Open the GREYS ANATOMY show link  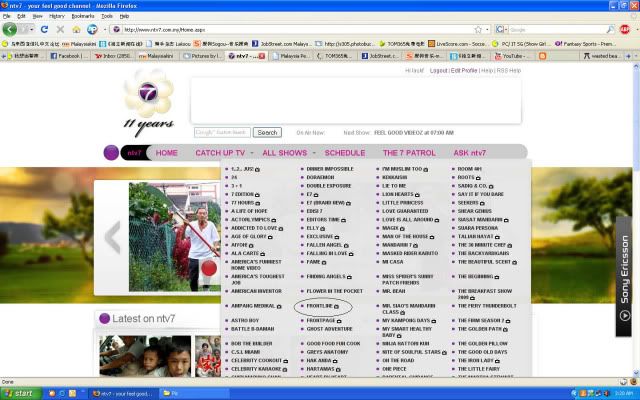pyautogui.click(x=327, y=352)
